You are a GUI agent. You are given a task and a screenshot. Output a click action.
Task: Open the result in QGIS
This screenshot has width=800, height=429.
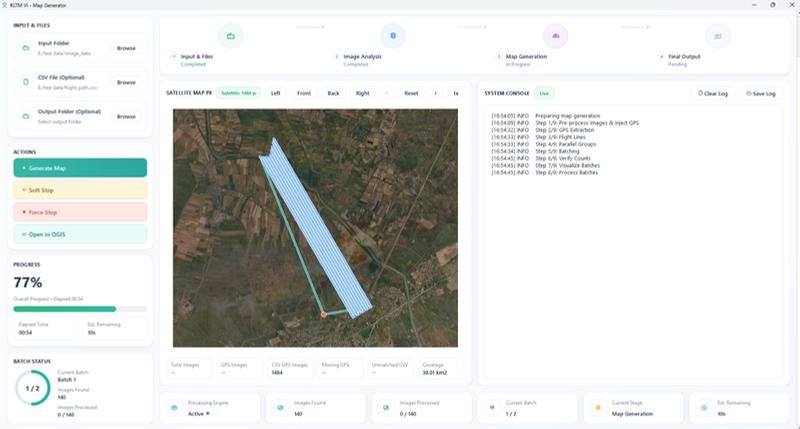pyautogui.click(x=80, y=234)
